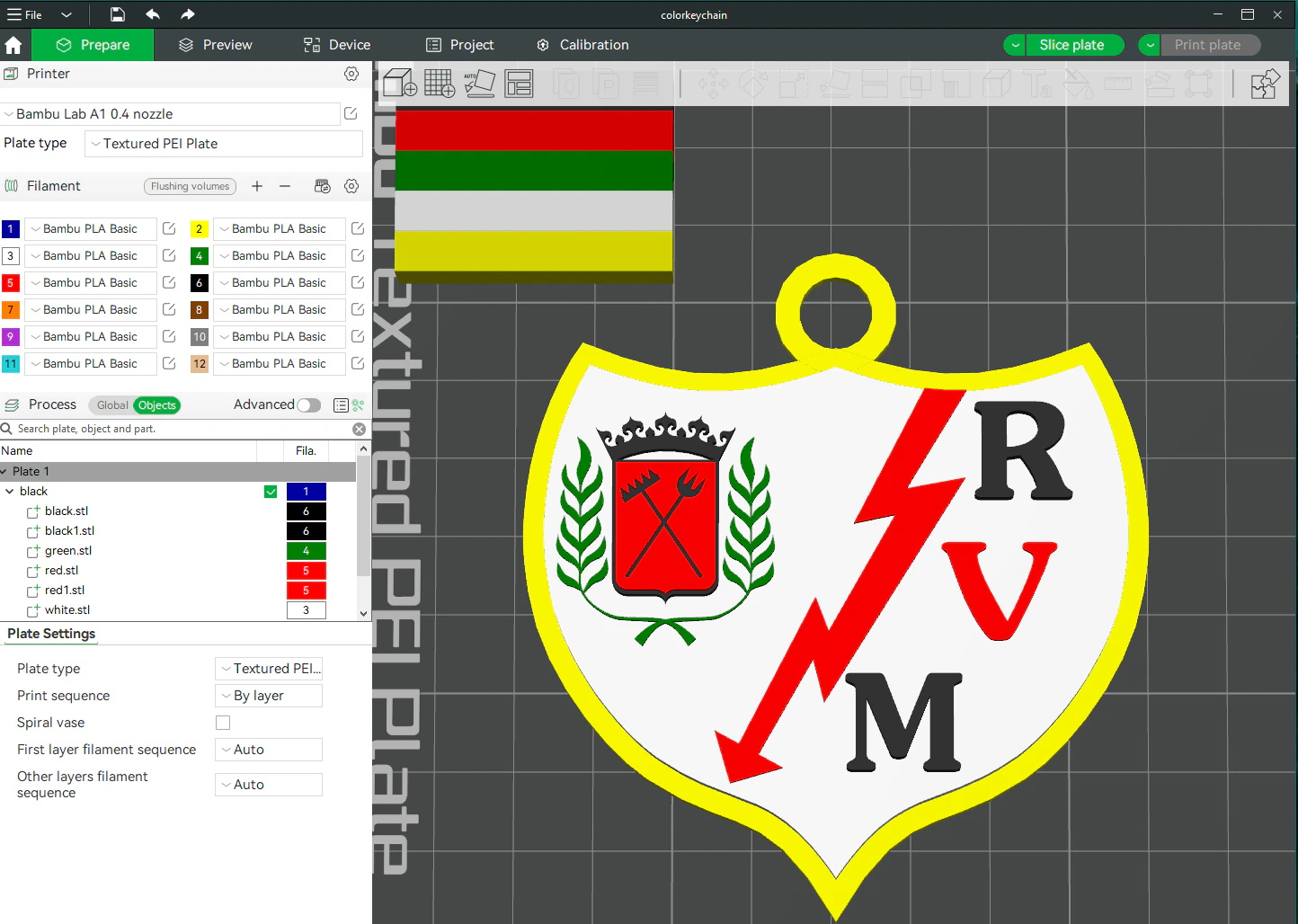Open the printer preset dropdown

point(170,114)
